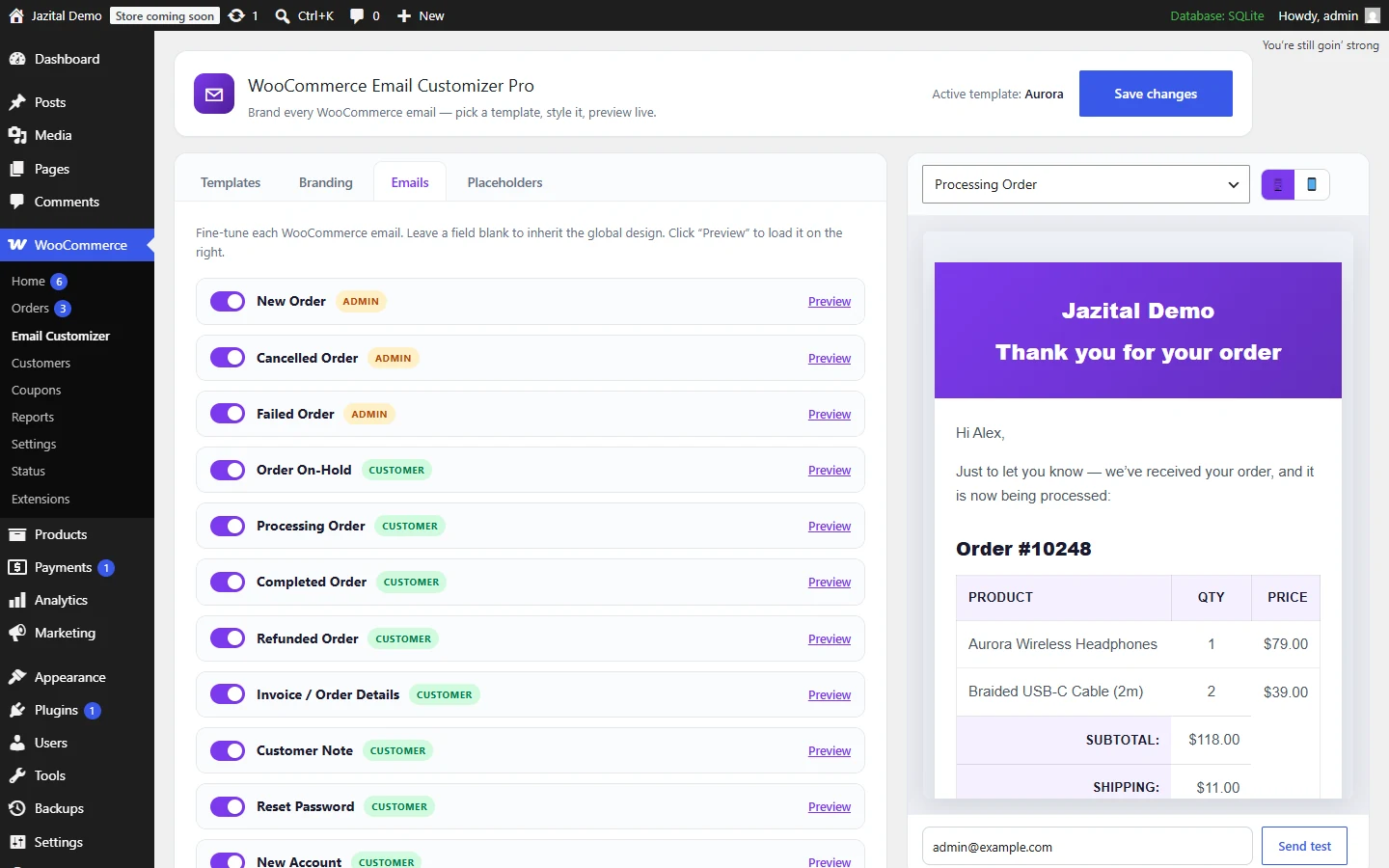The image size is (1389, 868).
Task: Preview the Invoice / Order Details email
Action: point(830,695)
